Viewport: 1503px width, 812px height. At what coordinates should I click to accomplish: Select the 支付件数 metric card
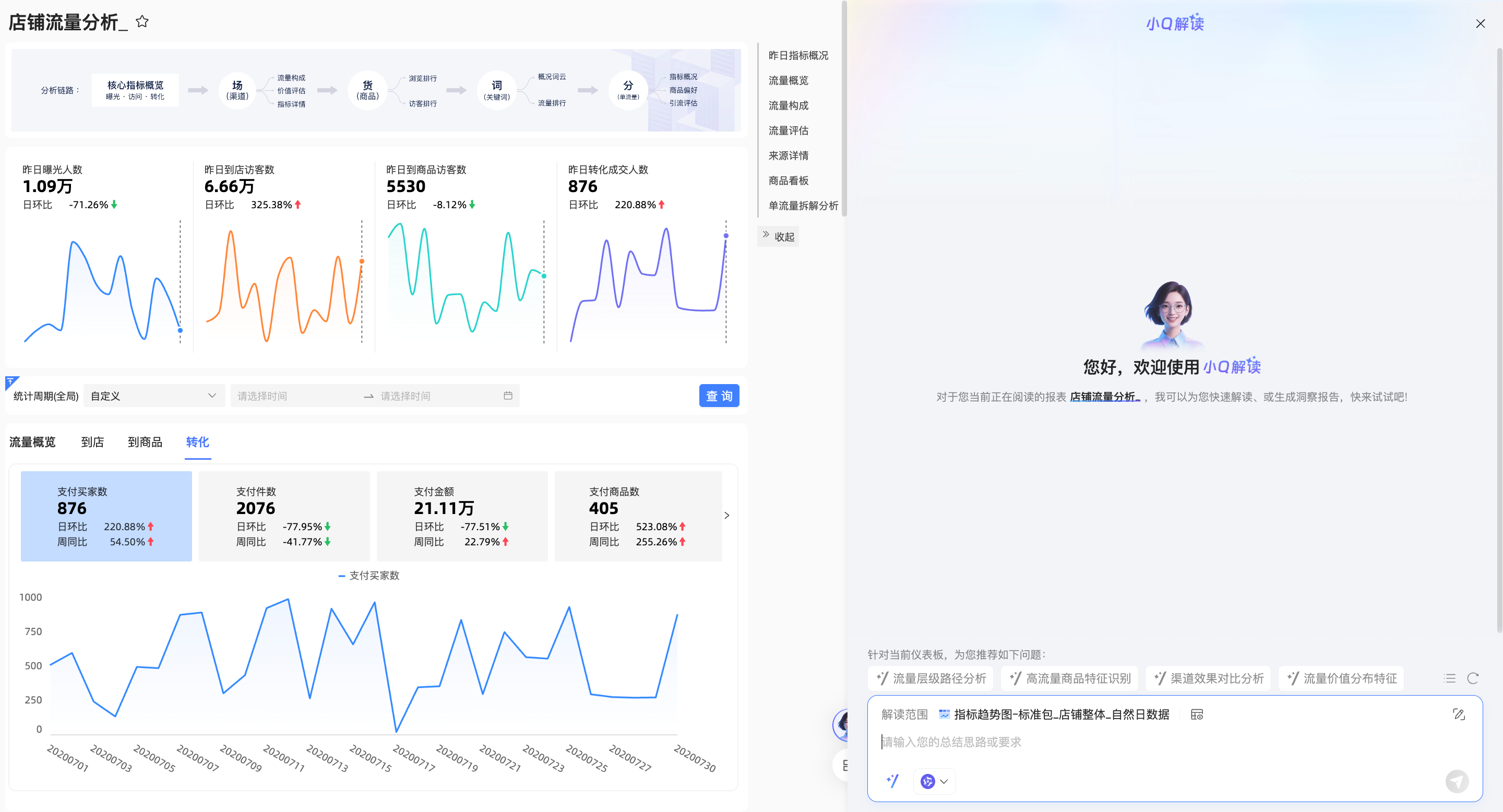click(x=283, y=516)
